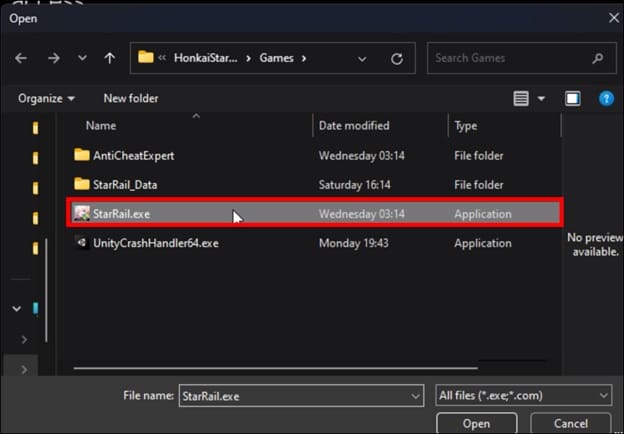The height and width of the screenshot is (434, 624).
Task: Open address bar history dropdown
Action: click(x=362, y=59)
